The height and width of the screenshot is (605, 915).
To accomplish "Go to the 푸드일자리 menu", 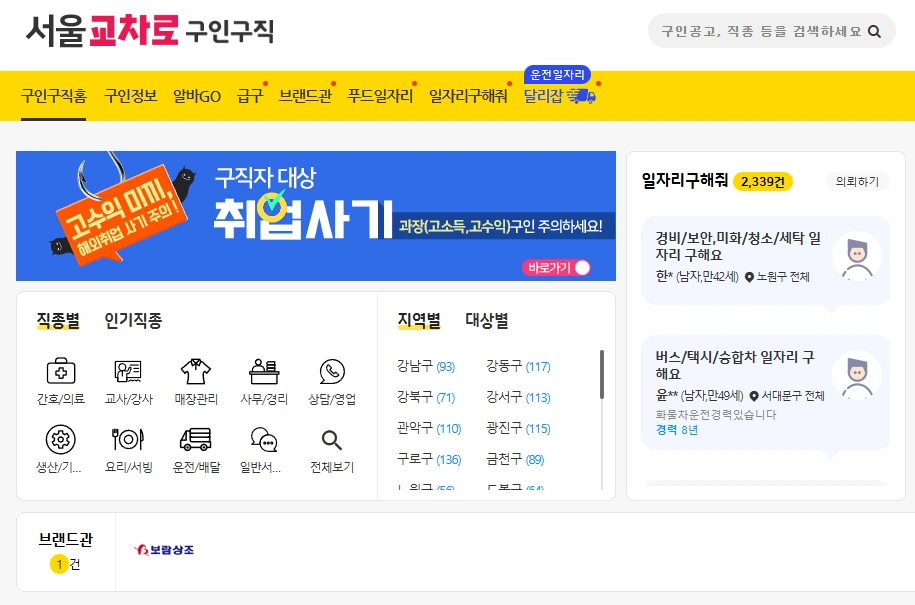I will tap(380, 96).
